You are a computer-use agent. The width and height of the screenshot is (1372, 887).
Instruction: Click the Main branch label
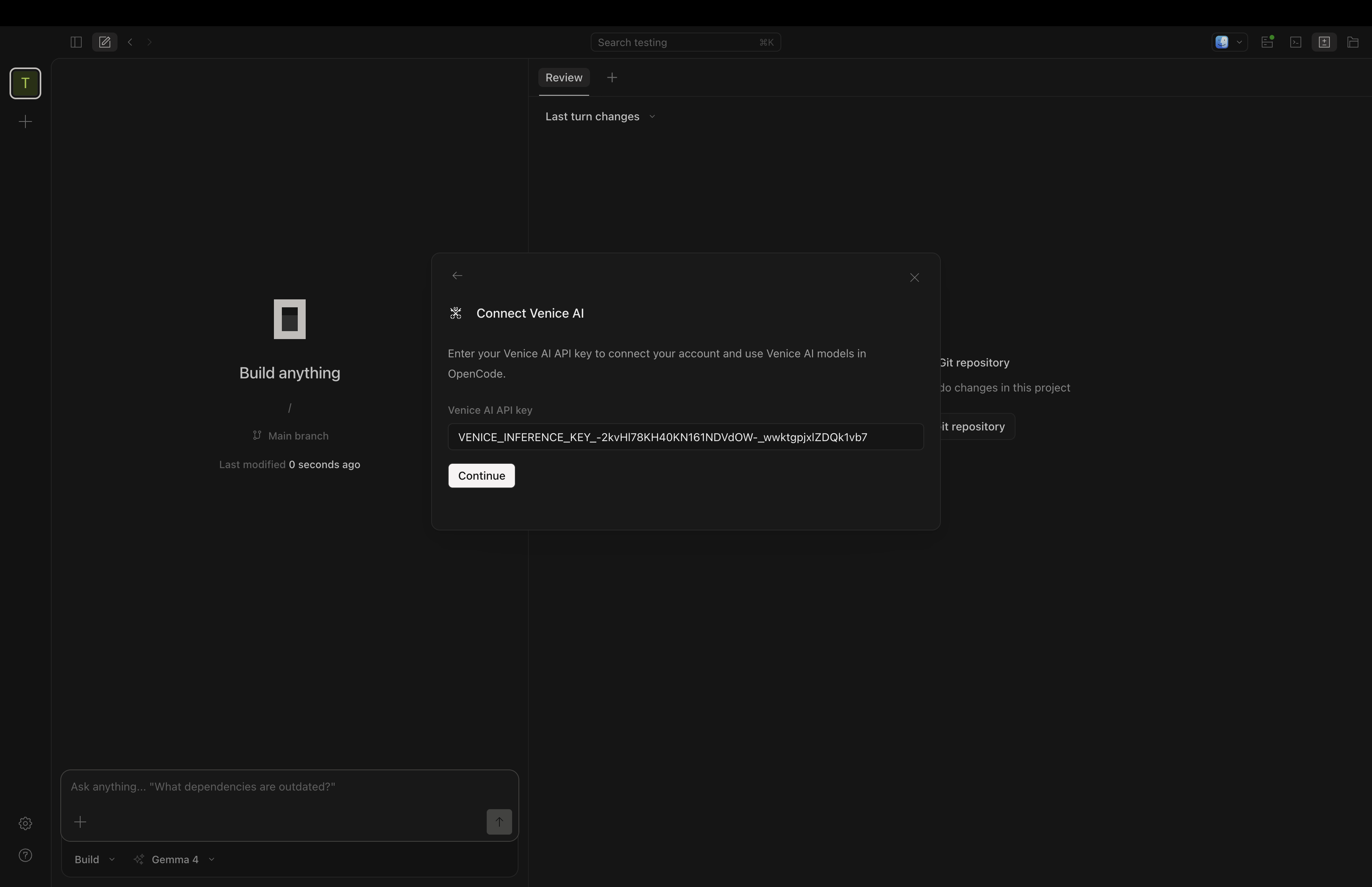pyautogui.click(x=298, y=436)
